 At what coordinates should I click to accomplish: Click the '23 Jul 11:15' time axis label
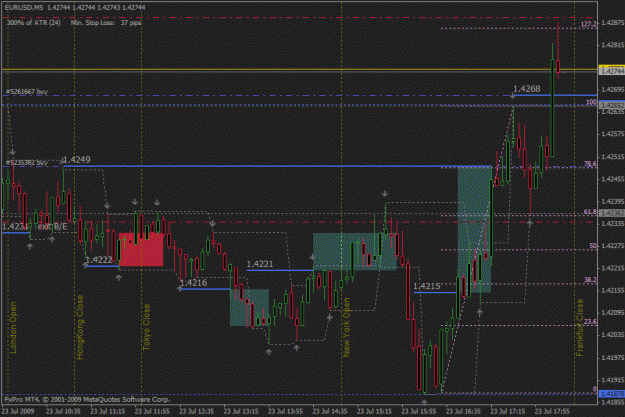click(108, 411)
